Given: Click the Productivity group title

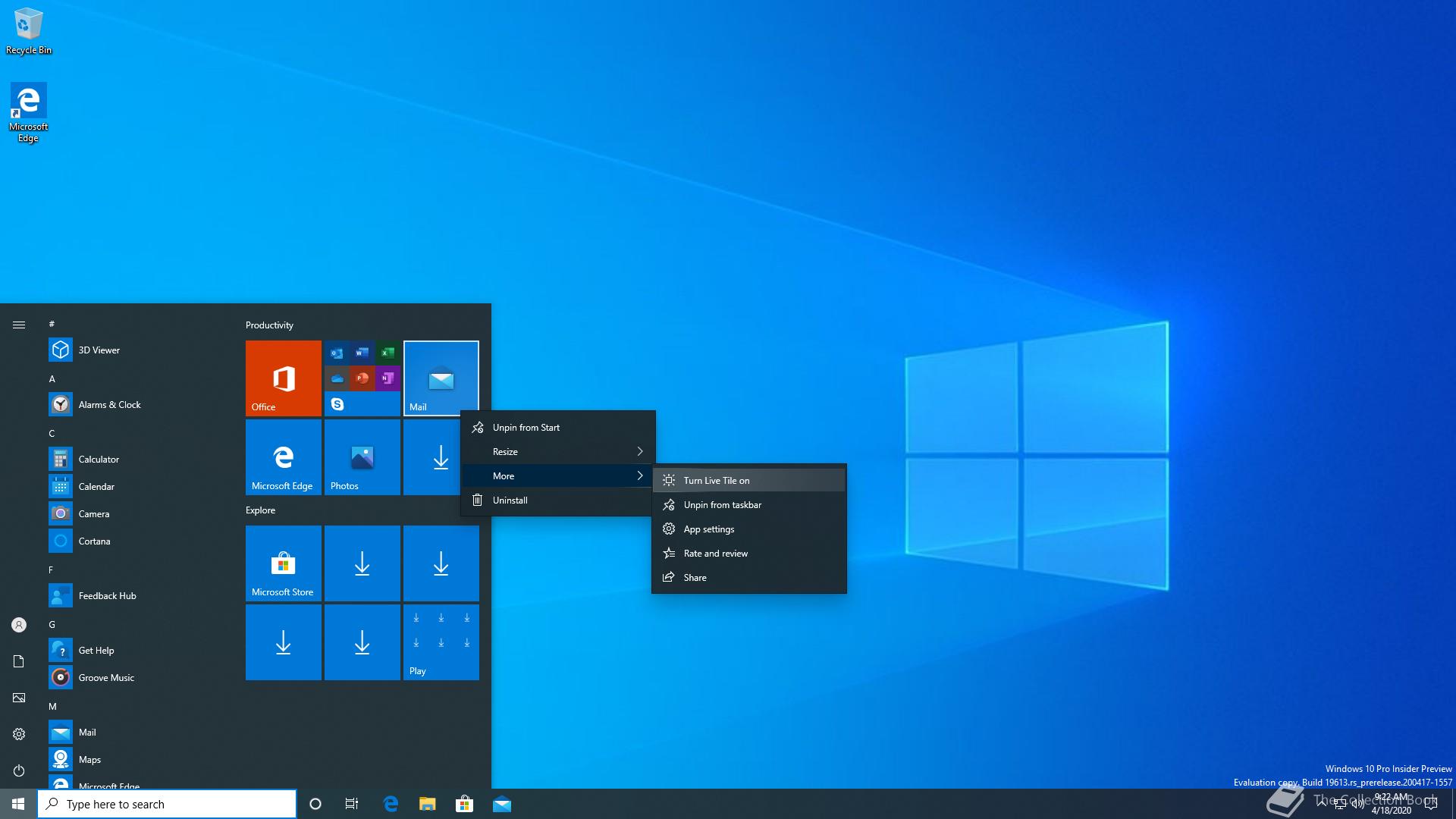Looking at the screenshot, I should pyautogui.click(x=269, y=325).
